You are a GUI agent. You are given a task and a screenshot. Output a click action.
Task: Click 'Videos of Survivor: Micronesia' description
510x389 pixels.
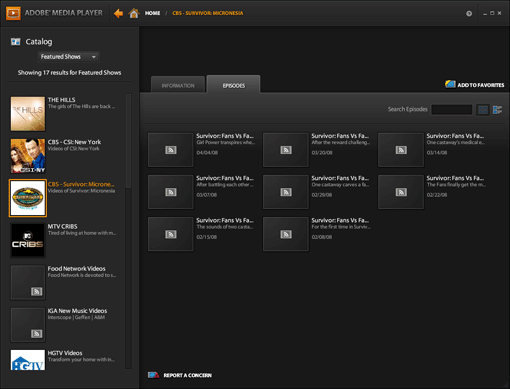coord(81,191)
